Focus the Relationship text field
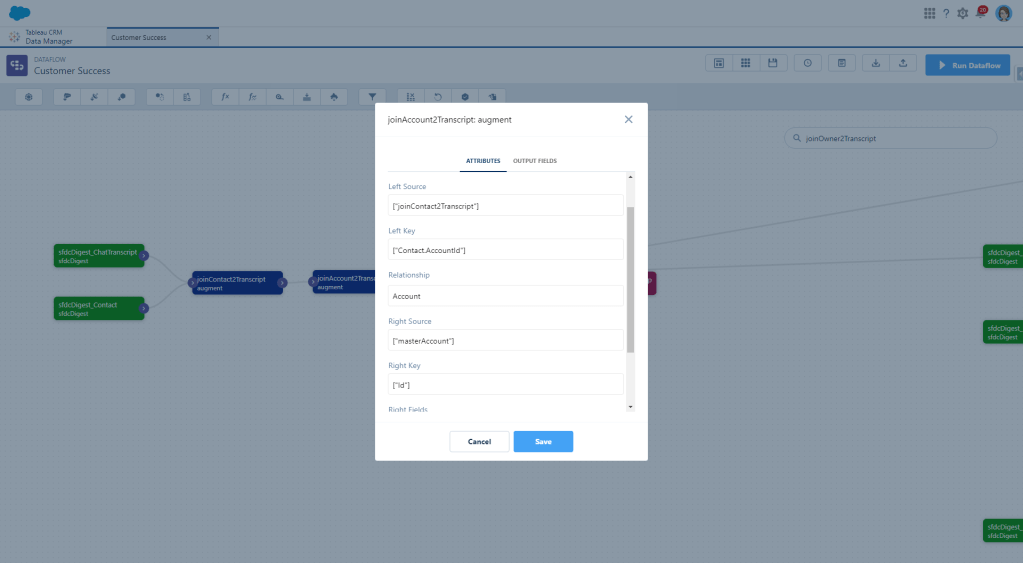The height and width of the screenshot is (563, 1023). coord(505,296)
